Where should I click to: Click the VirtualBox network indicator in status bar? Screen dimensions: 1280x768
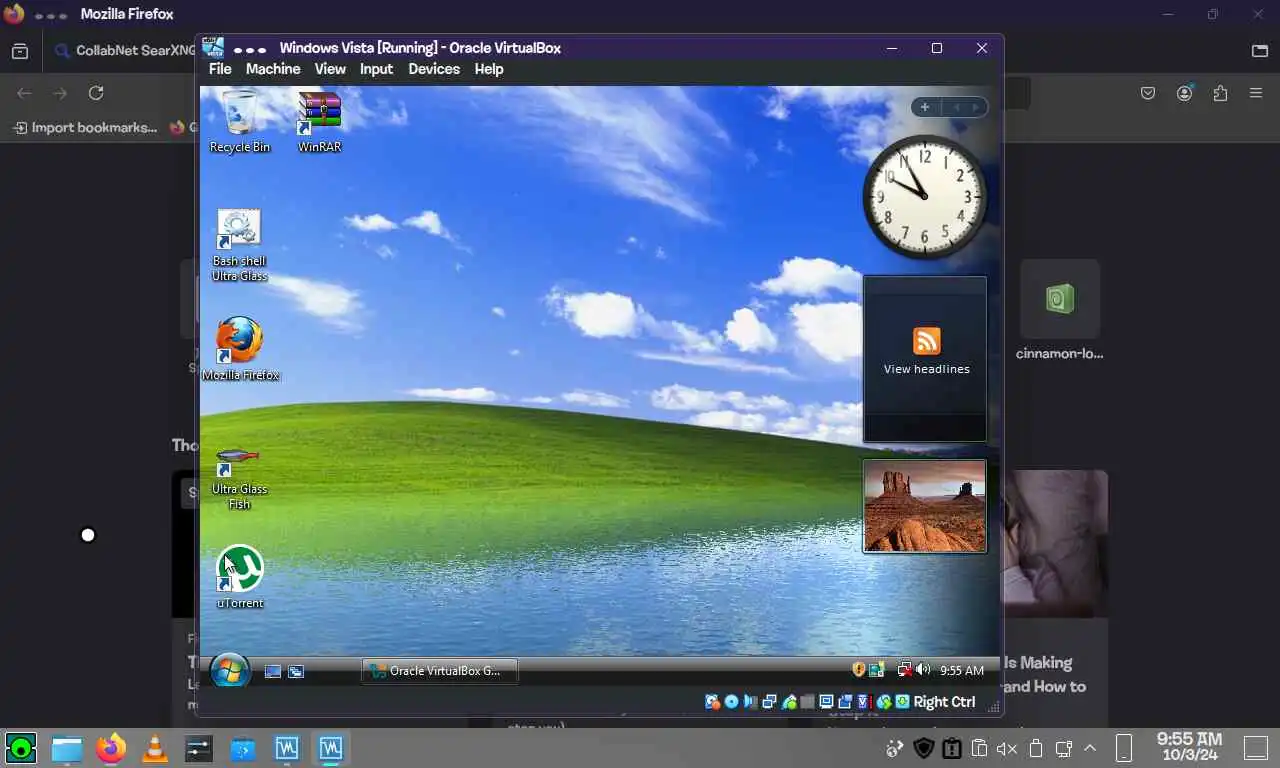(769, 702)
